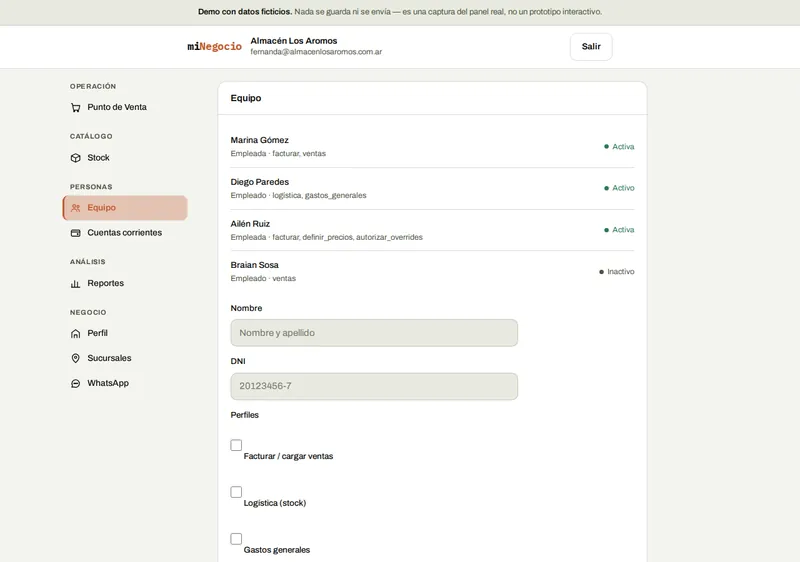The width and height of the screenshot is (800, 562).
Task: Tick the Gastos generales checkbox
Action: pos(236,539)
